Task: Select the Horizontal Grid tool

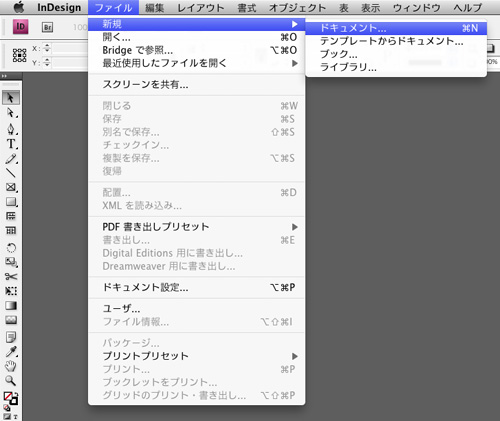Action: pyautogui.click(x=11, y=216)
